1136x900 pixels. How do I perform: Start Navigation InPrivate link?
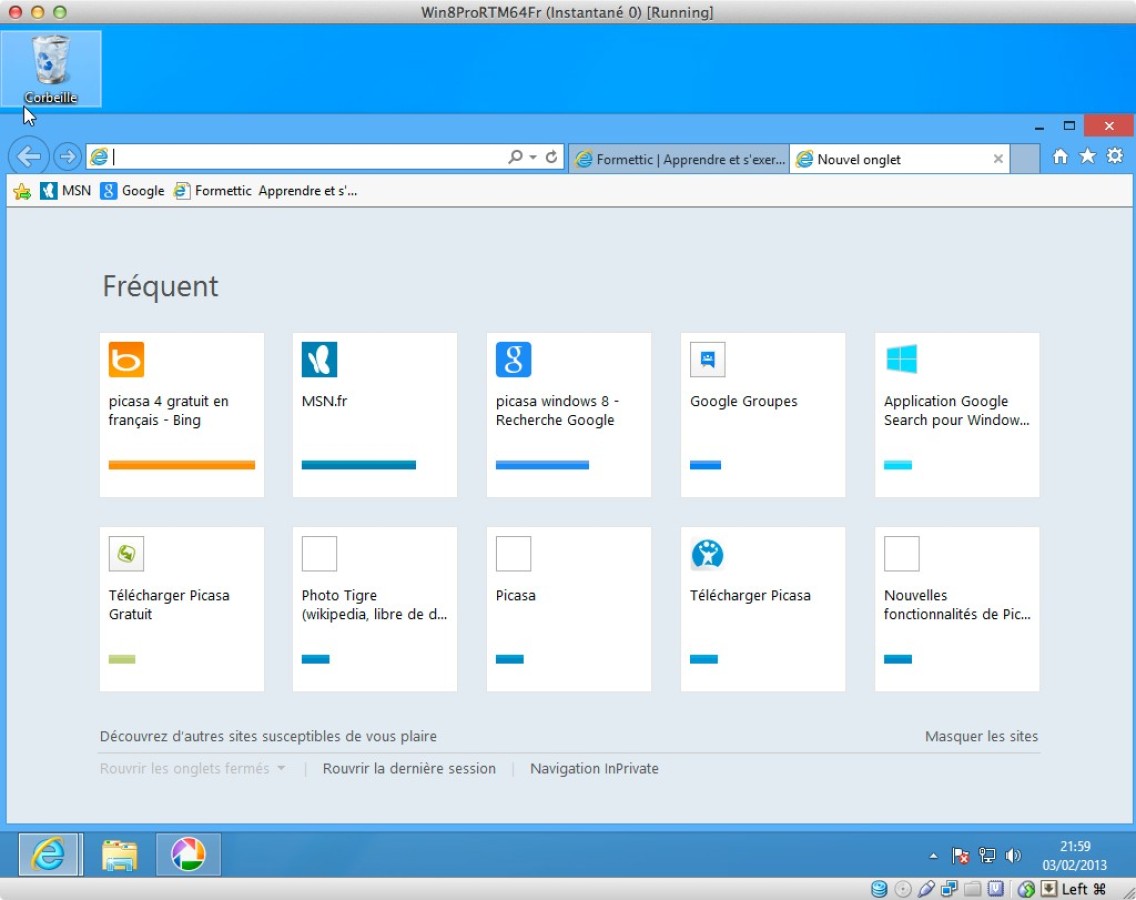click(594, 769)
